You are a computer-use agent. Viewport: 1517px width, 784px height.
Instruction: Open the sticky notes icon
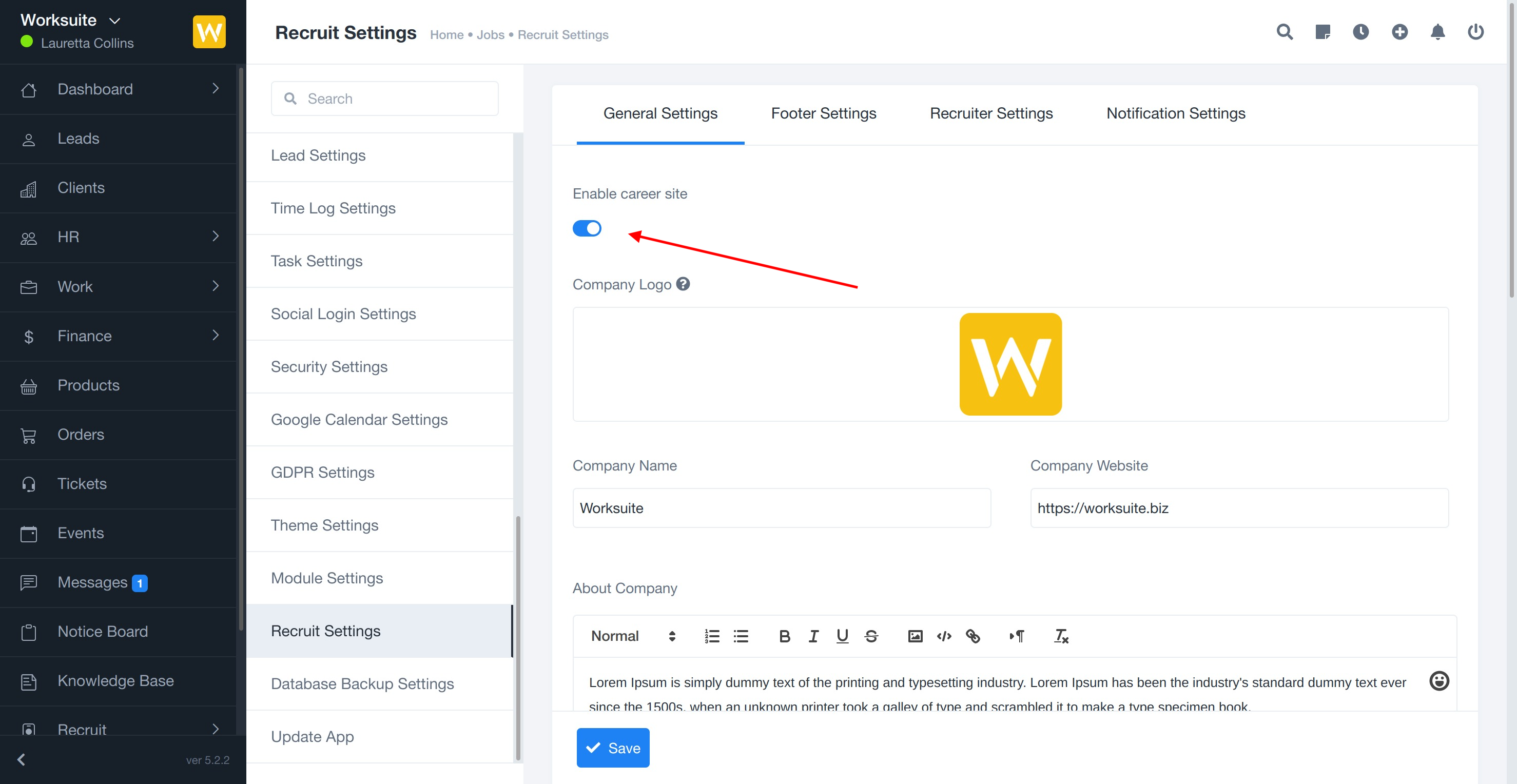tap(1322, 32)
